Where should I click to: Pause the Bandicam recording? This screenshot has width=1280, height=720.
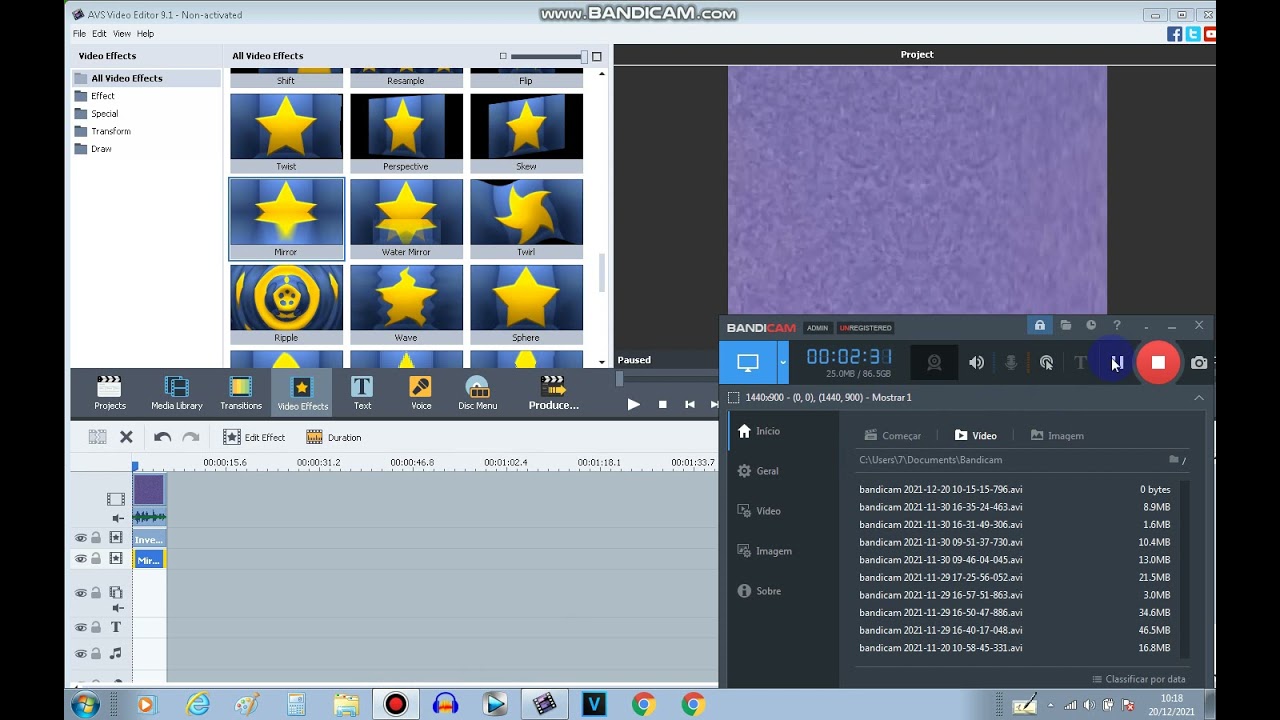coord(1118,363)
